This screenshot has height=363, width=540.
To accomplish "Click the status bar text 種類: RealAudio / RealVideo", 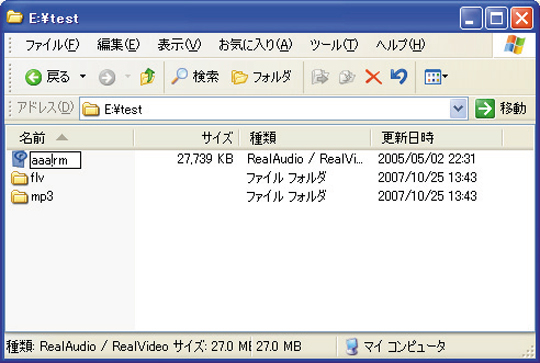I will pyautogui.click(x=87, y=346).
